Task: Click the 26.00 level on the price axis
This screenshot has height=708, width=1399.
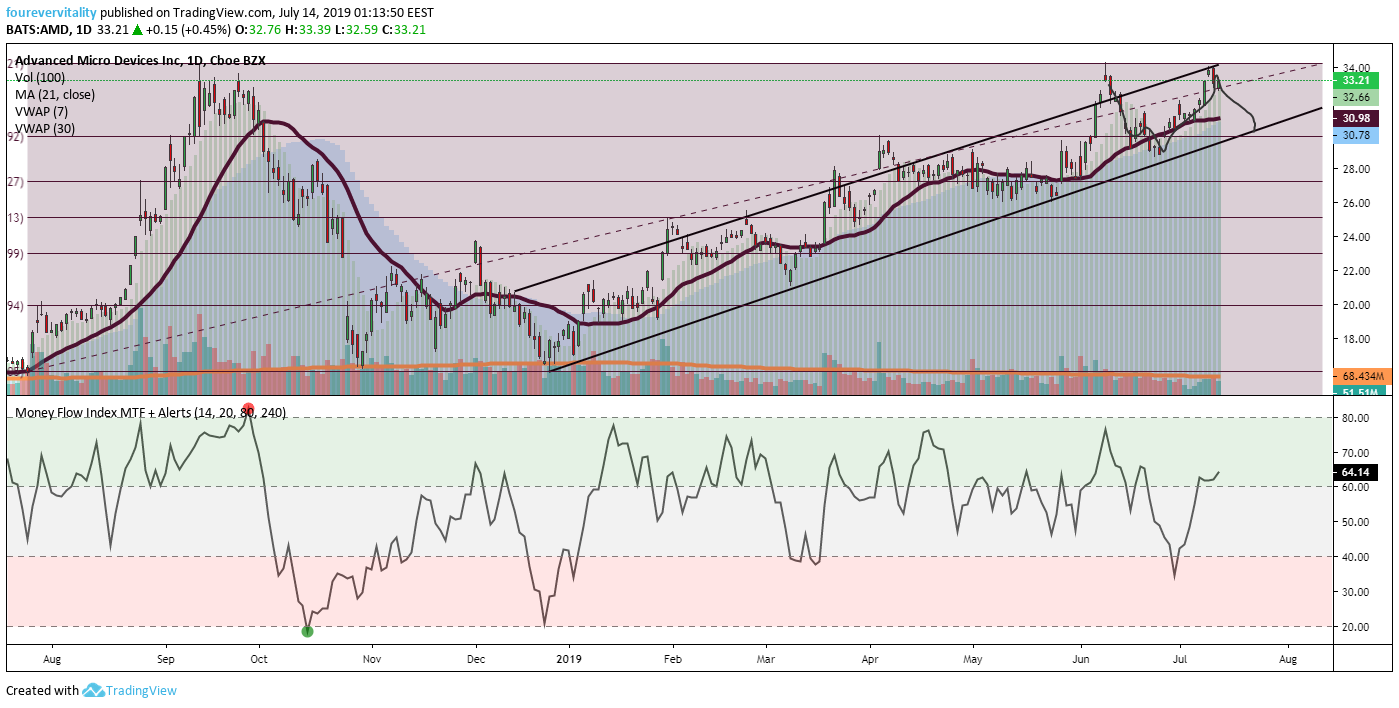Action: [x=1356, y=203]
